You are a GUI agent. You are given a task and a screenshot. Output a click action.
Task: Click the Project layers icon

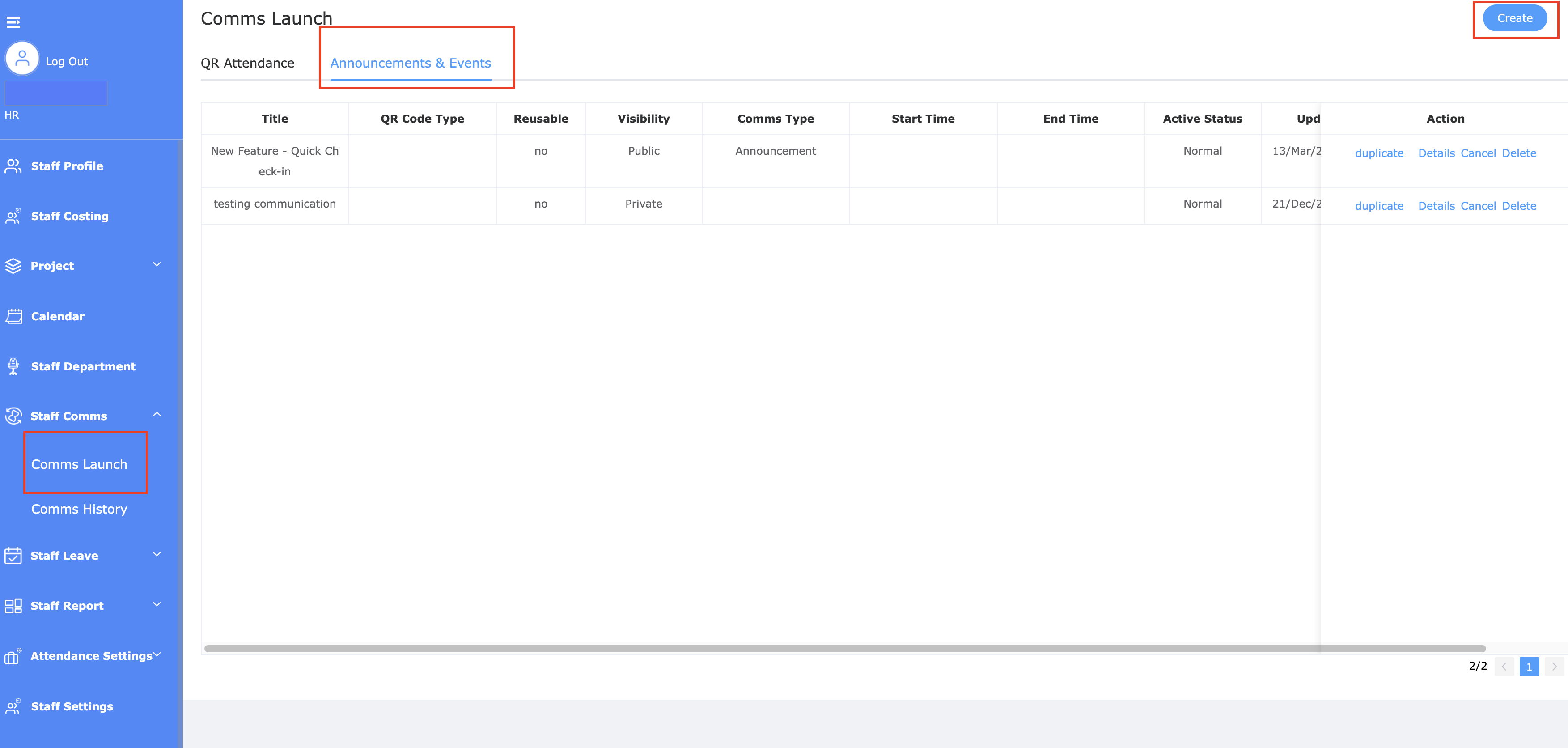coord(13,266)
